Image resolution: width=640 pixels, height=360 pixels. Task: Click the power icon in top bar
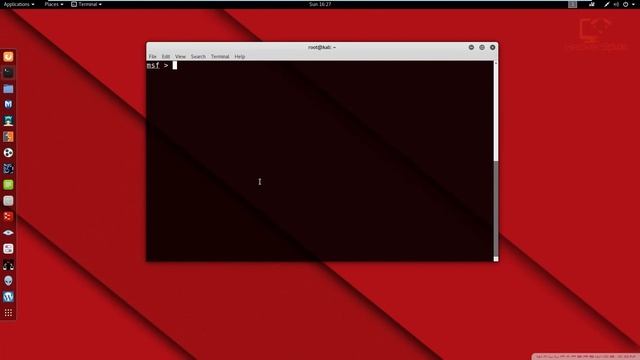[x=625, y=4]
